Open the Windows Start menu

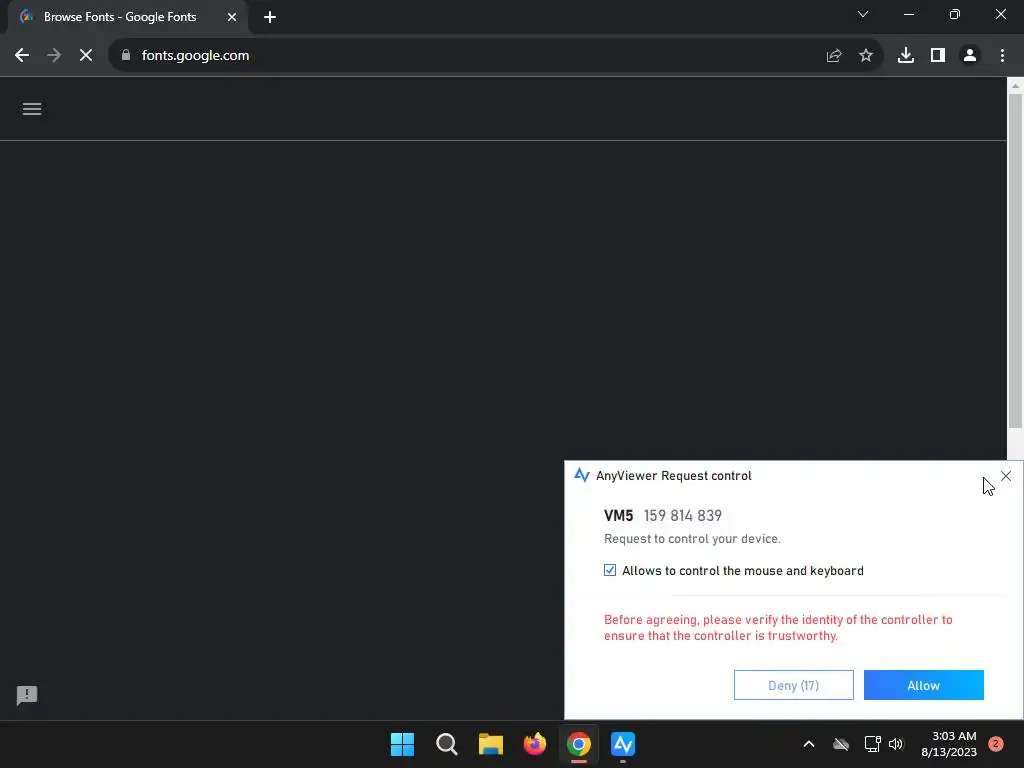[402, 744]
